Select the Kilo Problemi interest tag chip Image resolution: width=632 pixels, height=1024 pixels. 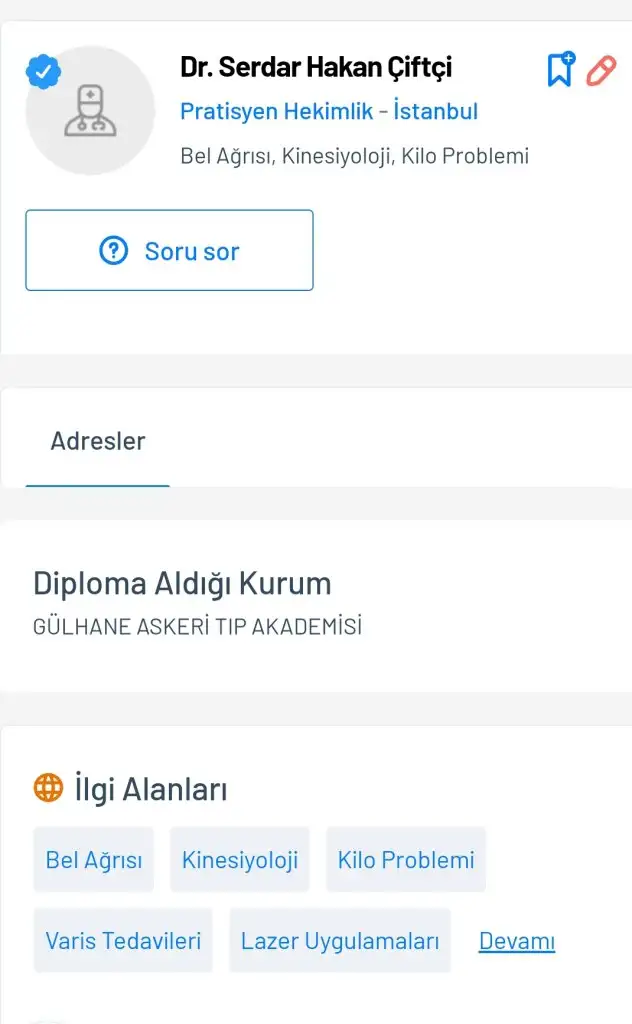coord(406,859)
